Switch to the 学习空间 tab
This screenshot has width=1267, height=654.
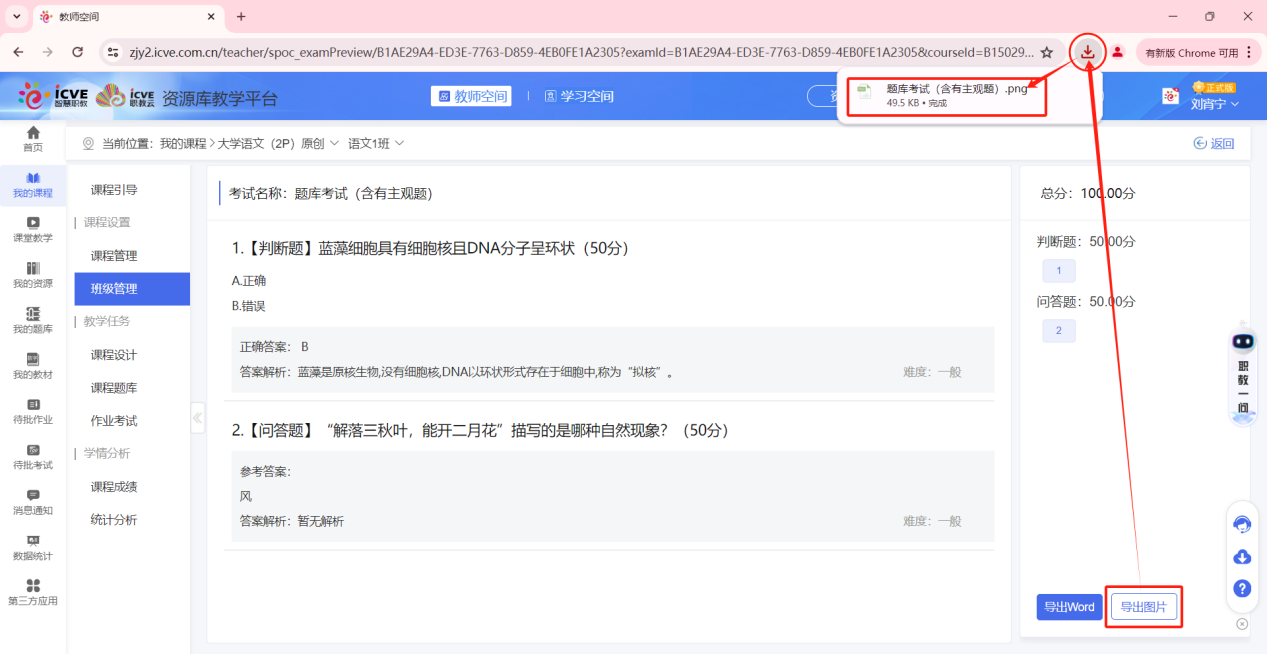coord(579,96)
